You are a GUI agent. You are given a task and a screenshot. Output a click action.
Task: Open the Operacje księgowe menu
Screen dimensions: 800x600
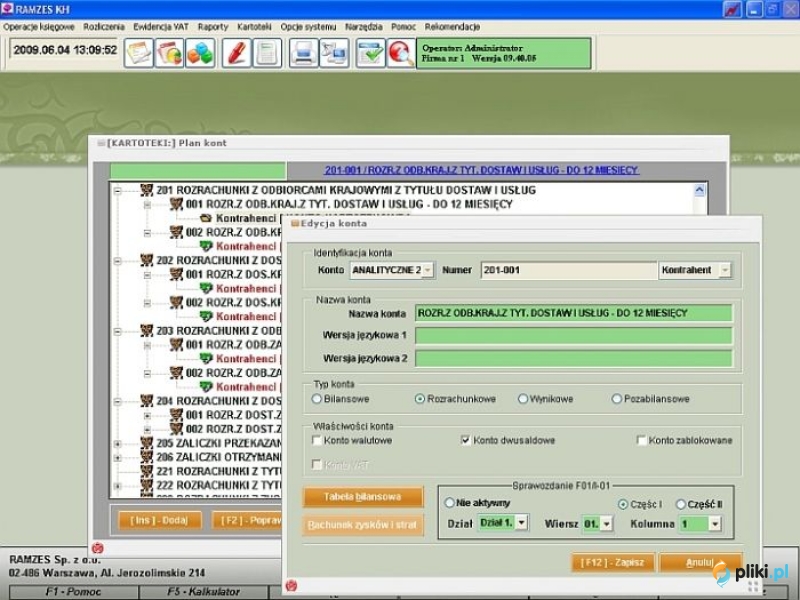pyautogui.click(x=39, y=27)
